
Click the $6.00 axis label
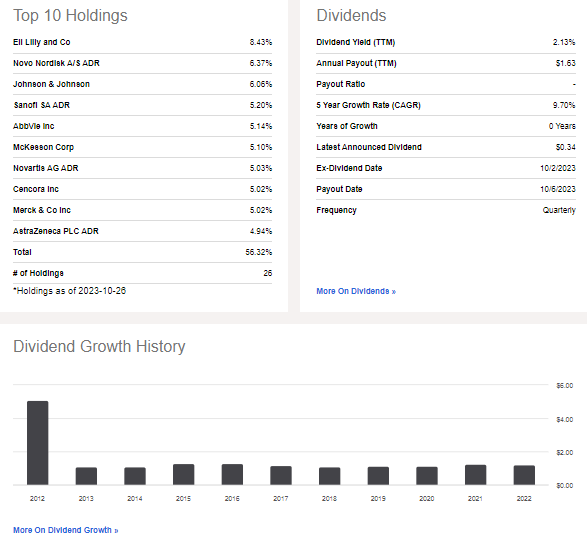tap(565, 386)
